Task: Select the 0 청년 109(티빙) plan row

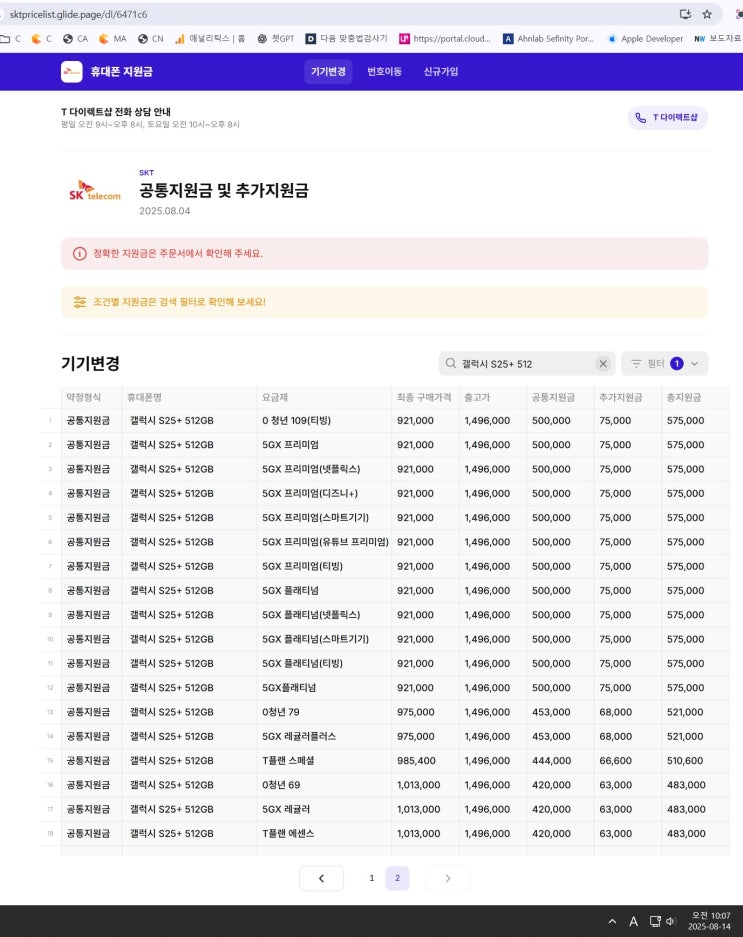Action: coord(386,421)
